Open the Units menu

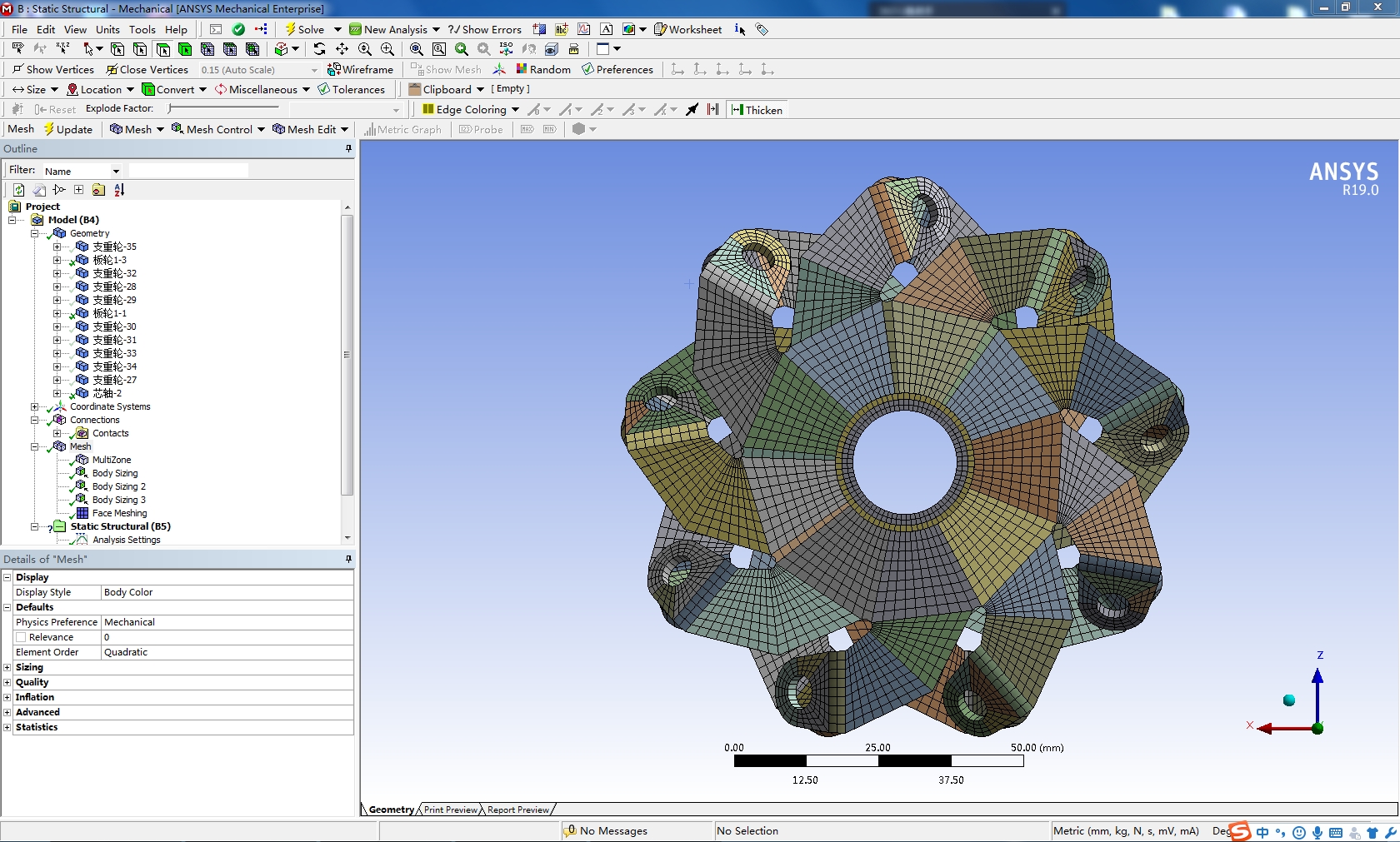pos(107,29)
